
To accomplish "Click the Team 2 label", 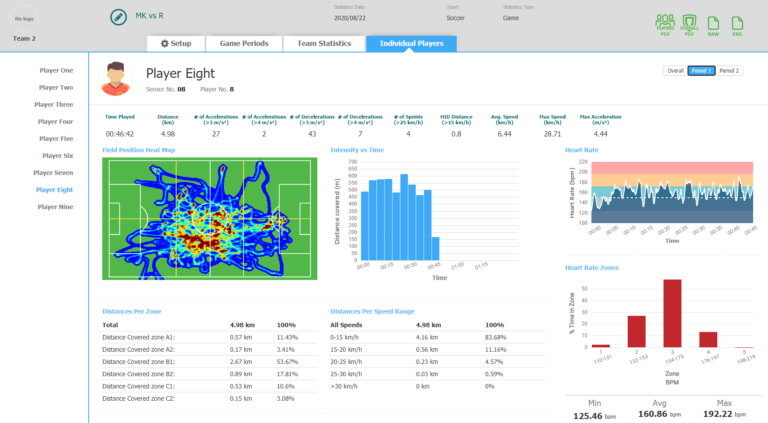I will click(24, 38).
